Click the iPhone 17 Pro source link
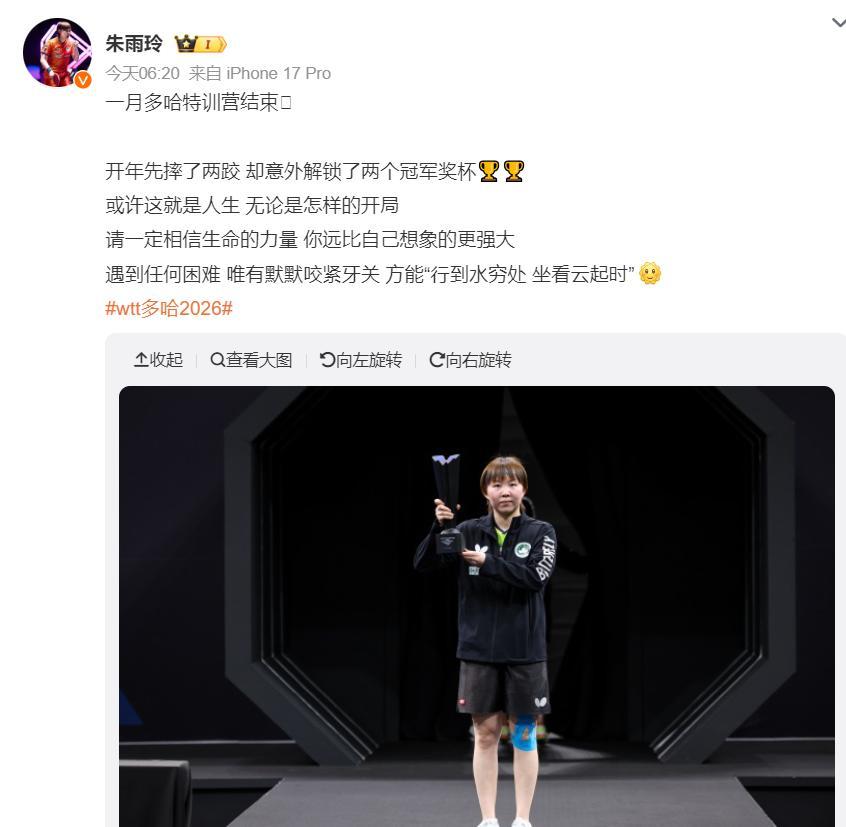Image resolution: width=846 pixels, height=827 pixels. [278, 73]
